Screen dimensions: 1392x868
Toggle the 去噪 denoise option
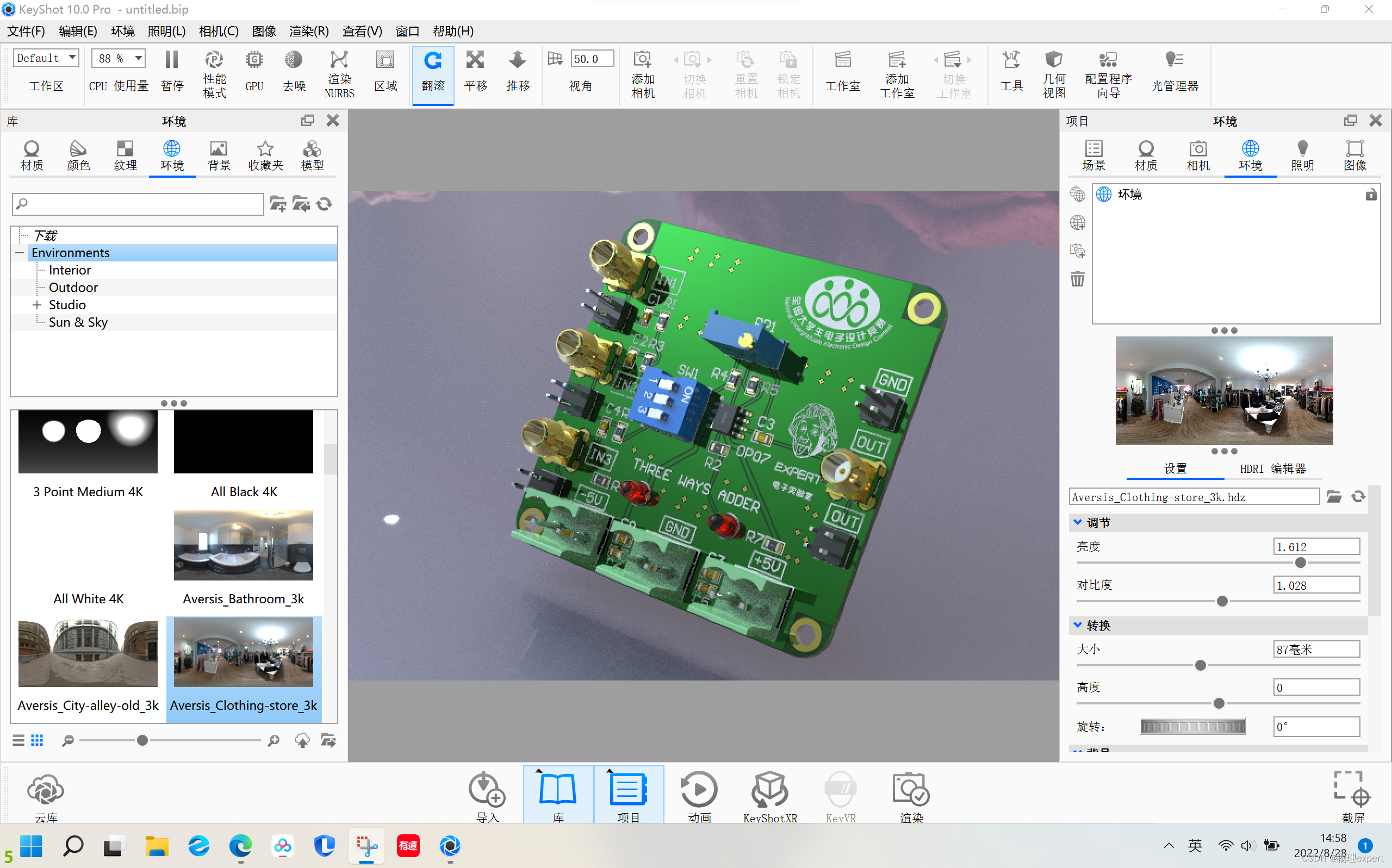coord(294,72)
